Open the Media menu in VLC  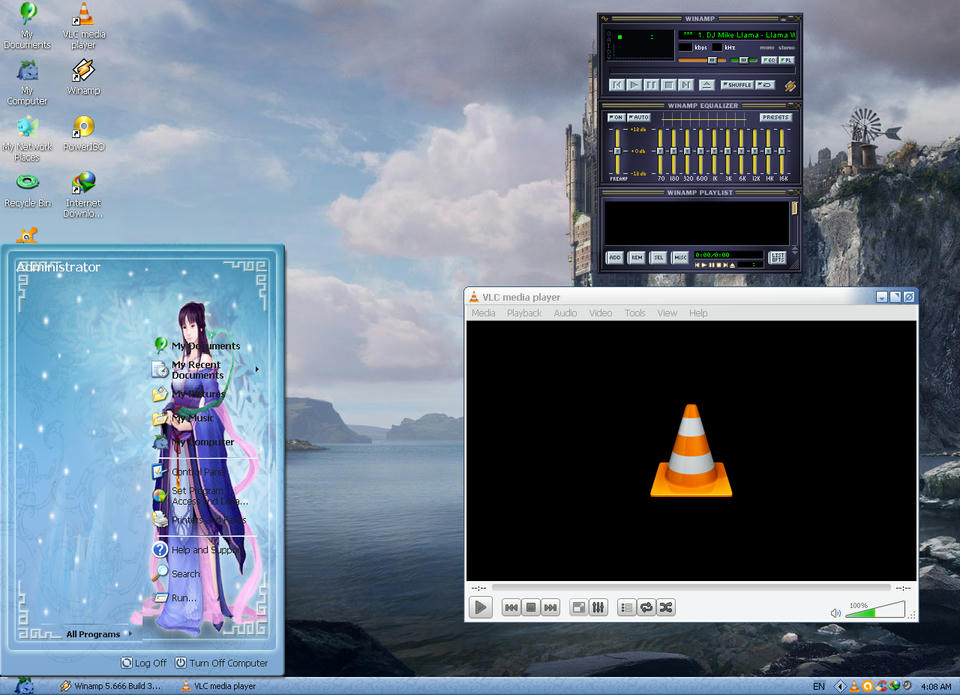click(x=483, y=313)
